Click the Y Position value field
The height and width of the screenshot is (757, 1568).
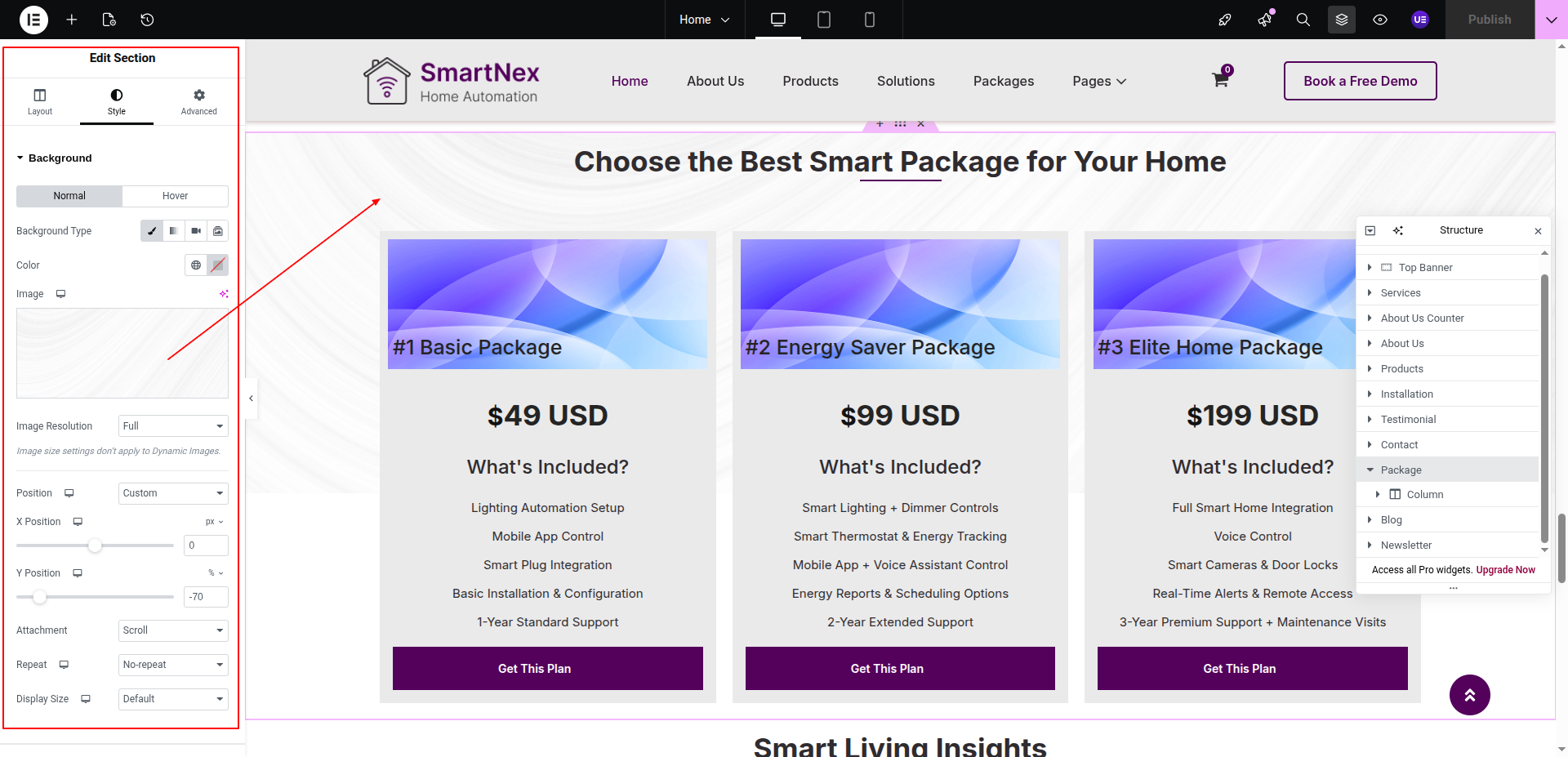[x=206, y=597]
